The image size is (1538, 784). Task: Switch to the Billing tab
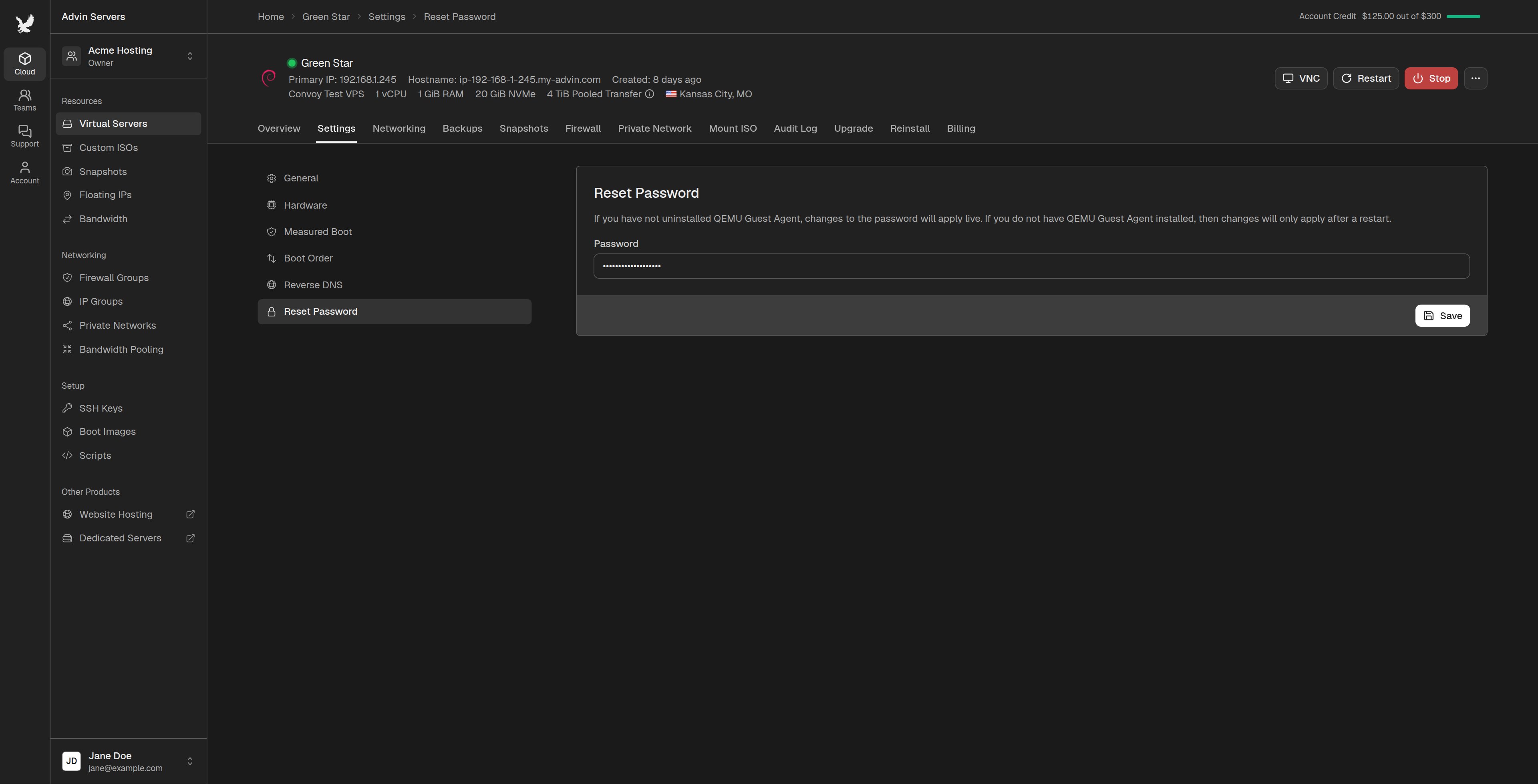point(961,129)
